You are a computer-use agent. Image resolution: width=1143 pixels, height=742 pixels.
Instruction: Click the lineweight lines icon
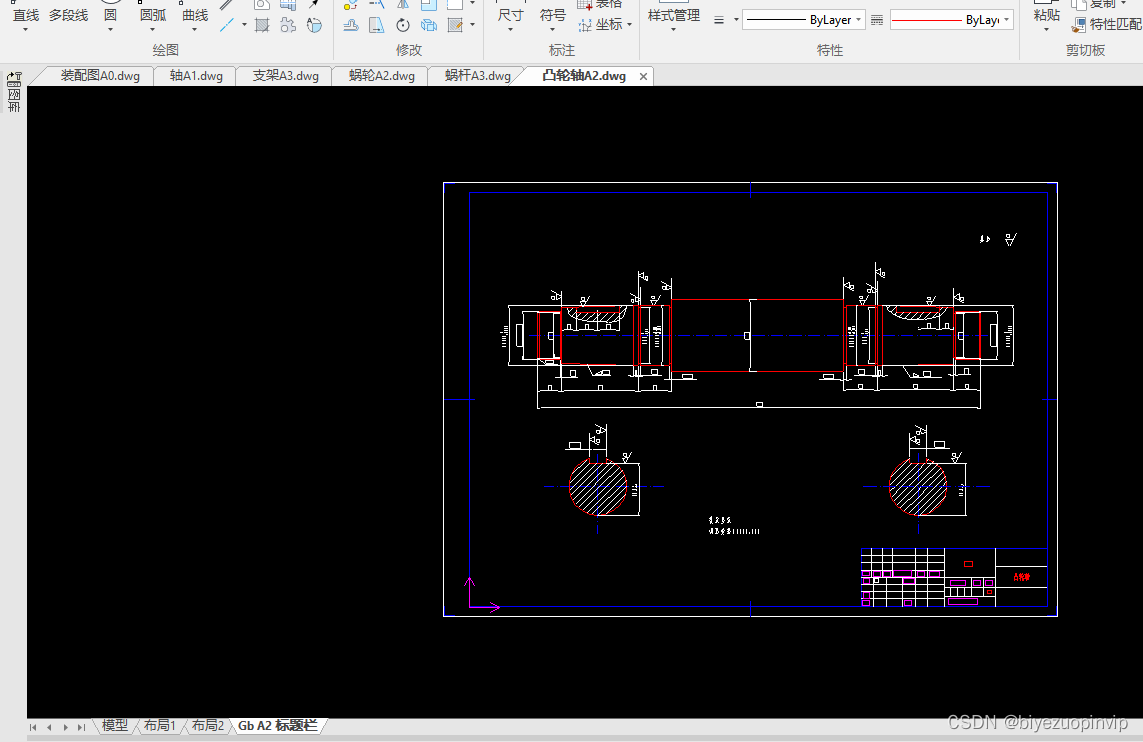719,20
